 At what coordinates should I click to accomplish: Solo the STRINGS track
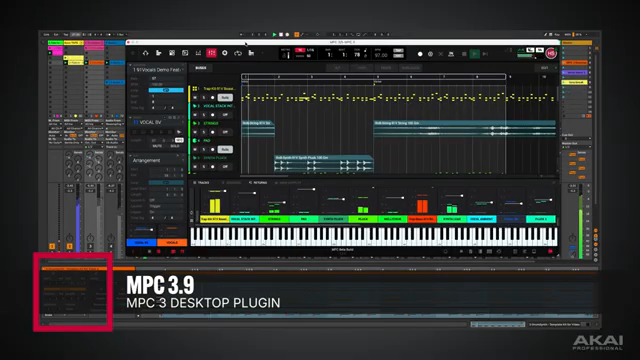click(204, 132)
